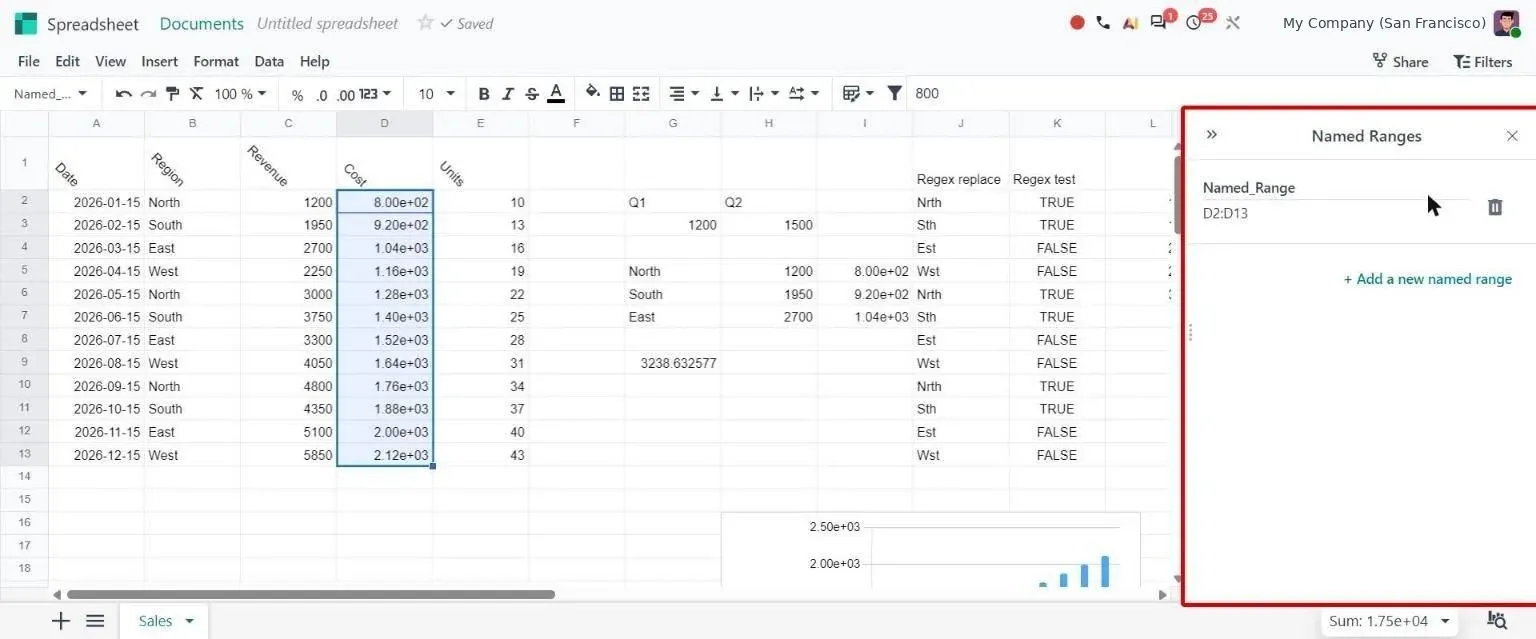The image size is (1536, 639).
Task: Open the Filters panel button
Action: click(x=1482, y=61)
